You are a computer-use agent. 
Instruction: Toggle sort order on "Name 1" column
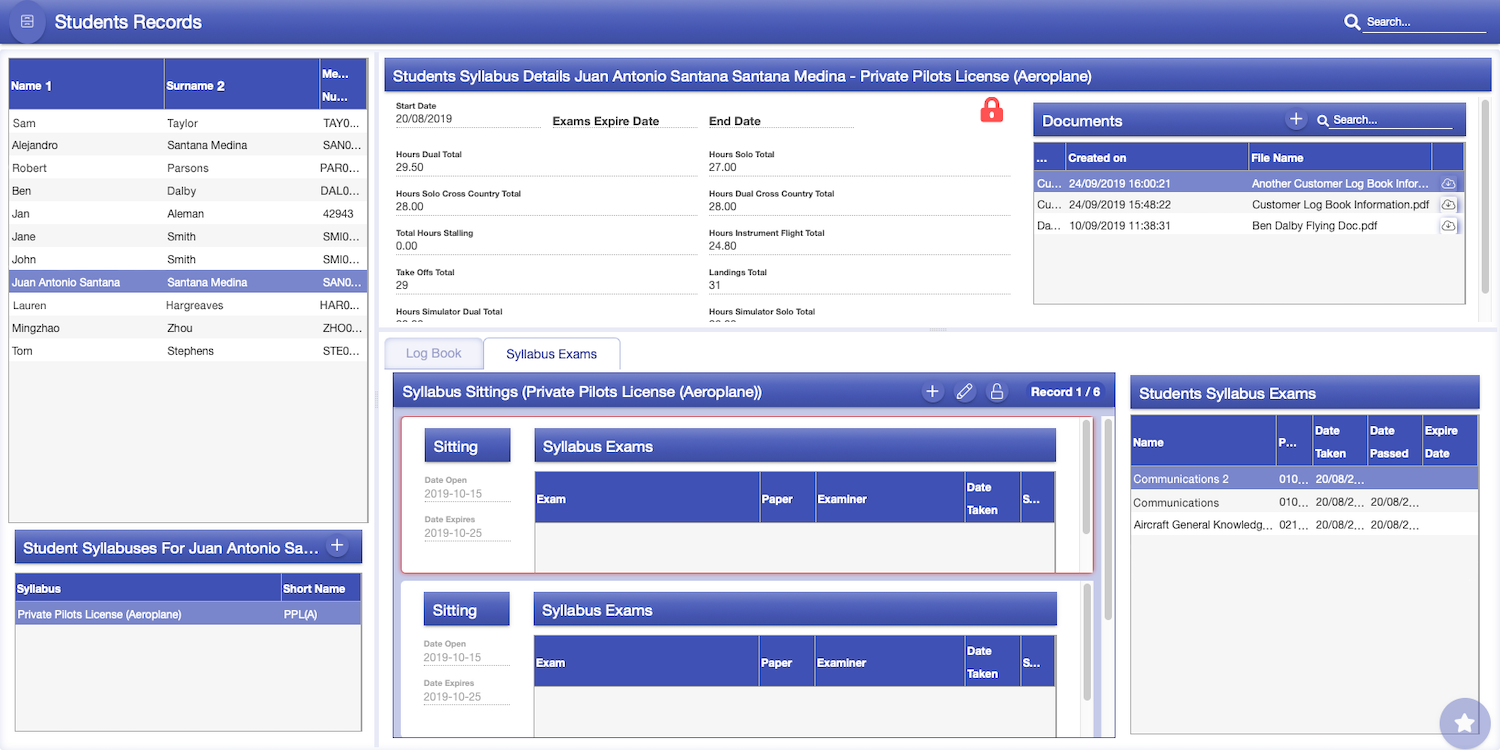(x=31, y=86)
